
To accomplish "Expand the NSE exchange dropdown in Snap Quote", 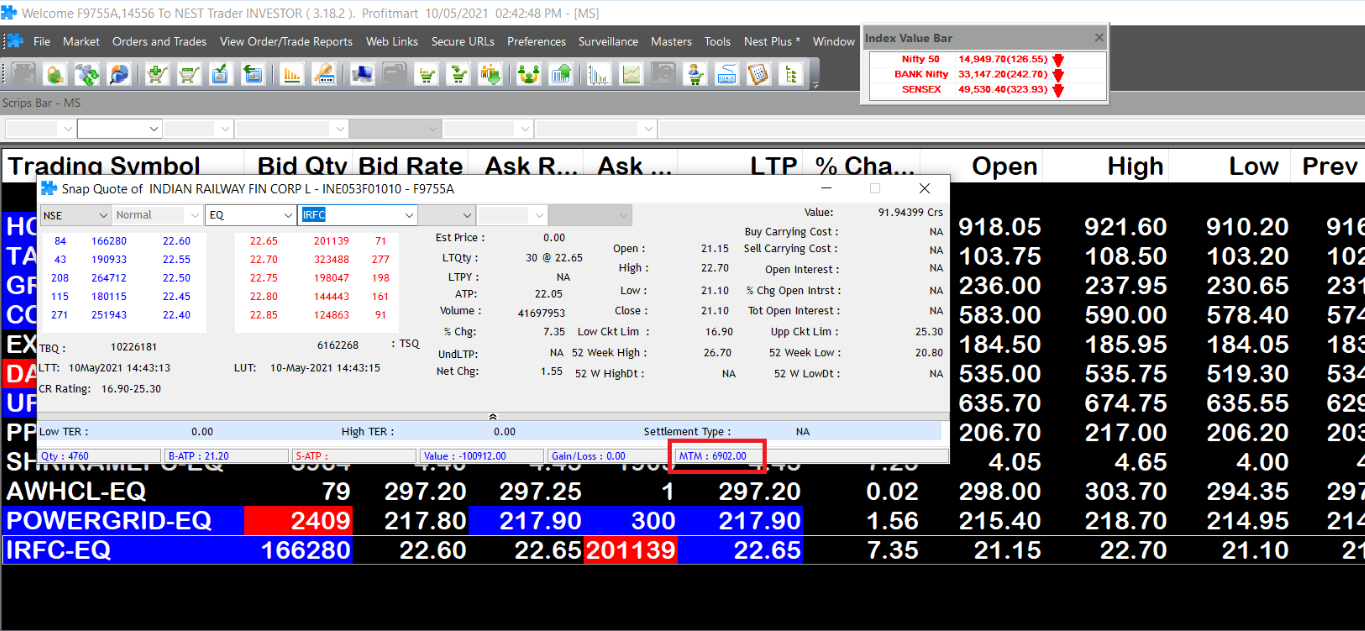I will [102, 215].
